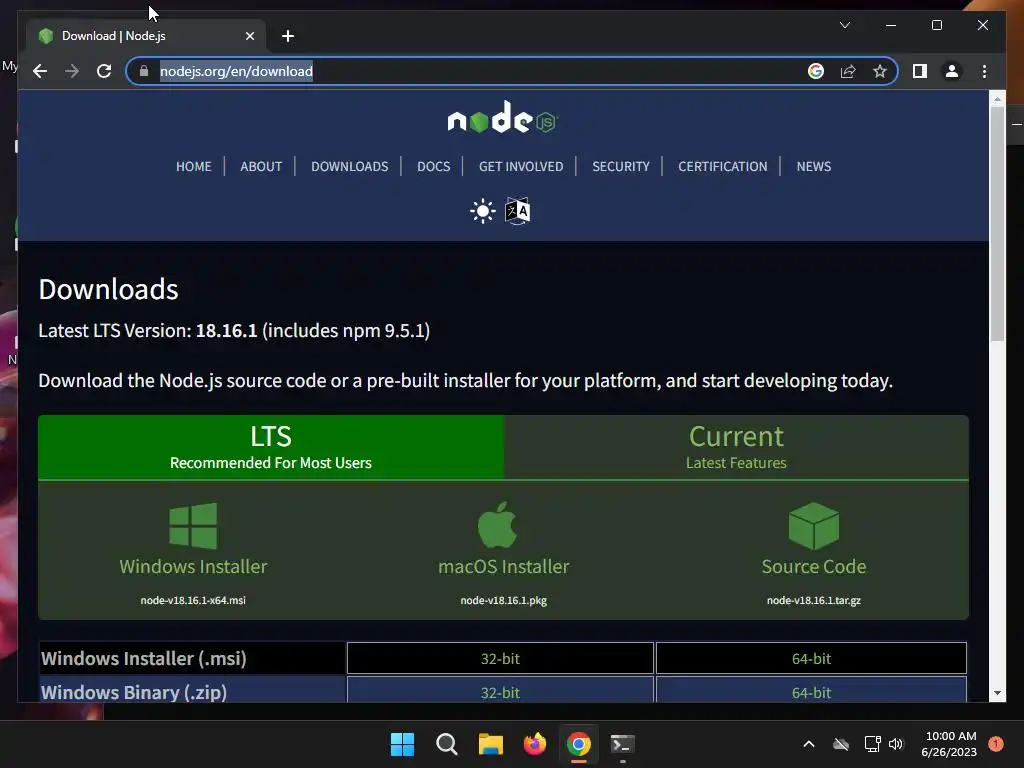
Task: Click node-v18.16.1-x64.msi filename
Action: tap(193, 600)
